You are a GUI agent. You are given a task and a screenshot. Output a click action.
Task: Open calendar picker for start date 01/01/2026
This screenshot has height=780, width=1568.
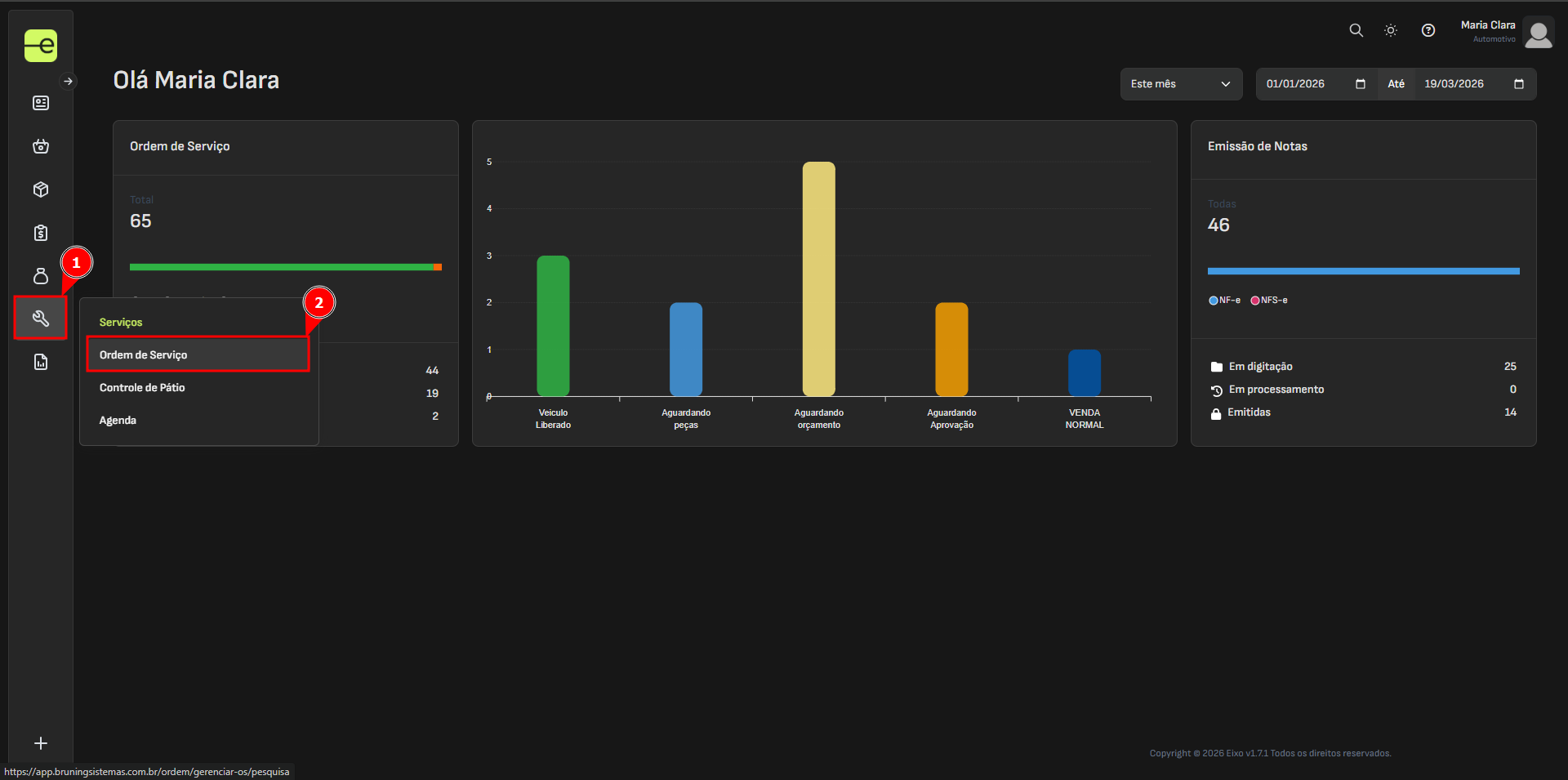pos(1360,84)
